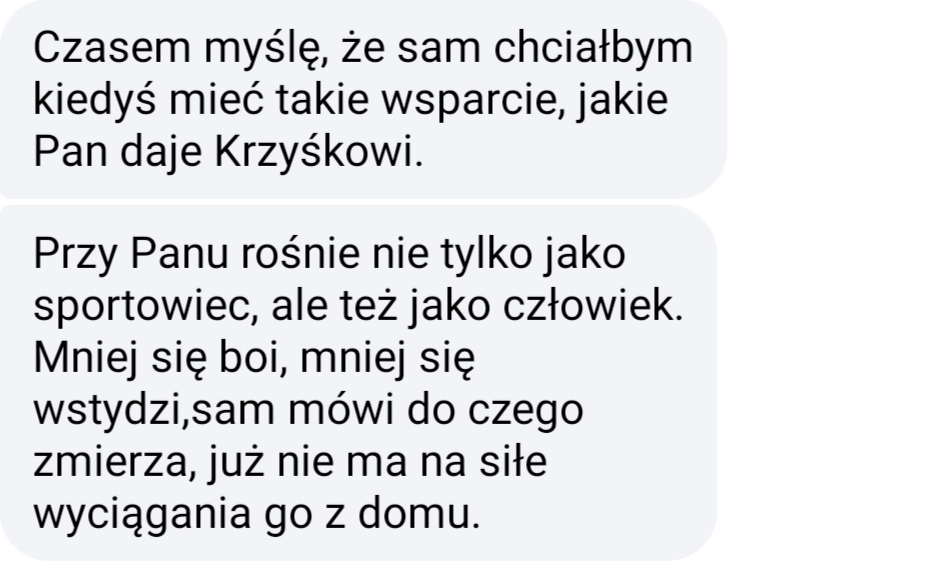Click the word 'Czasem' at message start
Image resolution: width=936 pixels, height=583 pixels.
click(112, 48)
